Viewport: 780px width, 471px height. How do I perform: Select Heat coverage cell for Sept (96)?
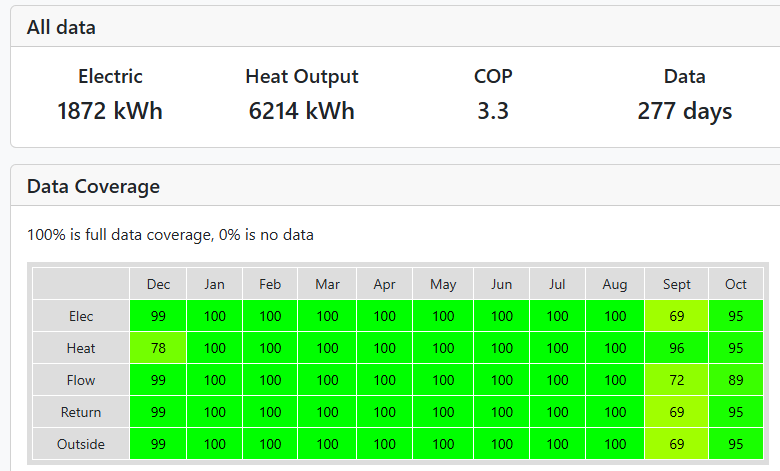pos(676,348)
